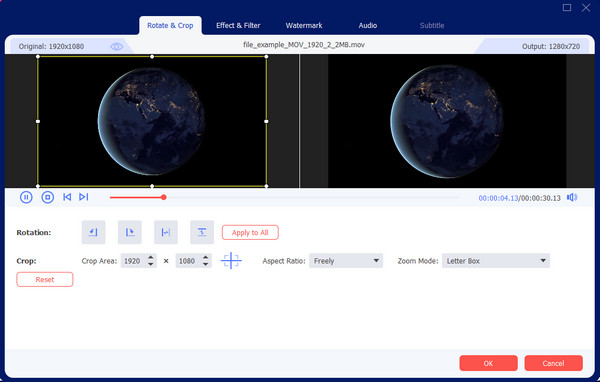600x382 pixels.
Task: Decrease crop width value
Action: (151, 264)
